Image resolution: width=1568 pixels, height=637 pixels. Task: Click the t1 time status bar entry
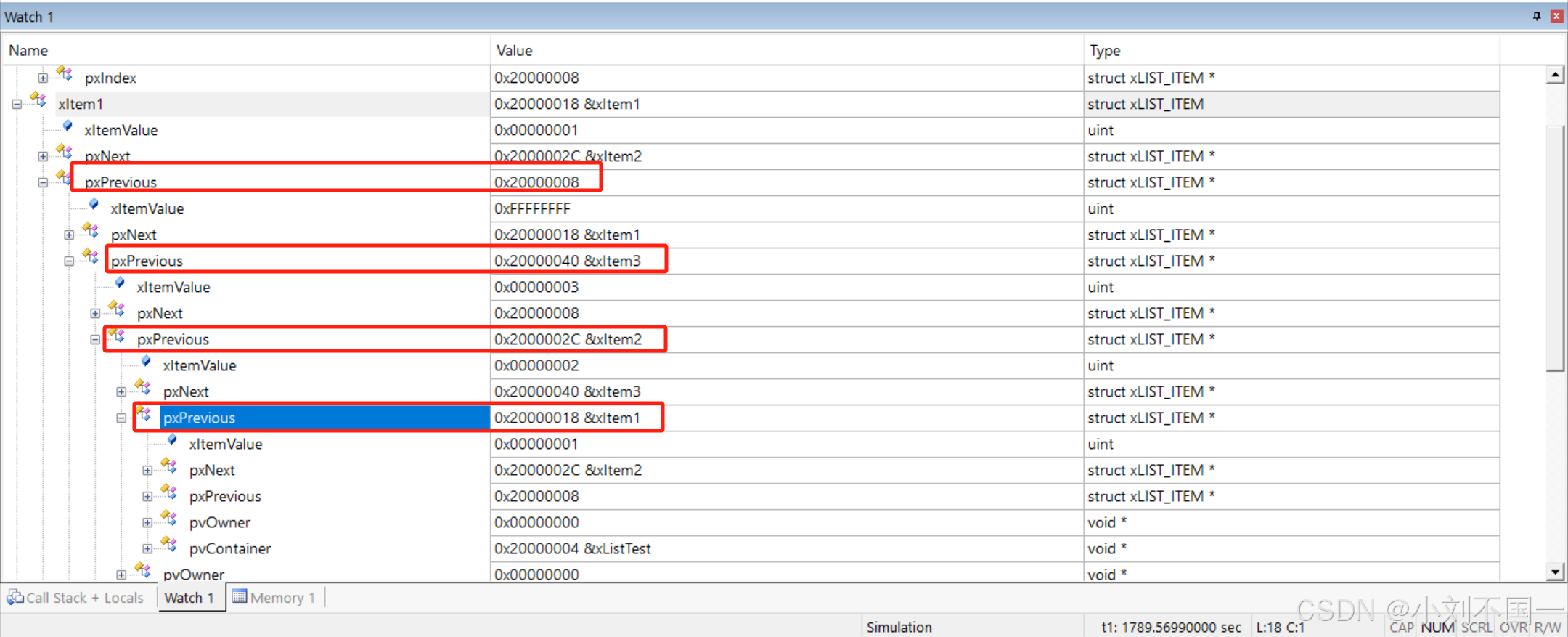click(x=1170, y=627)
